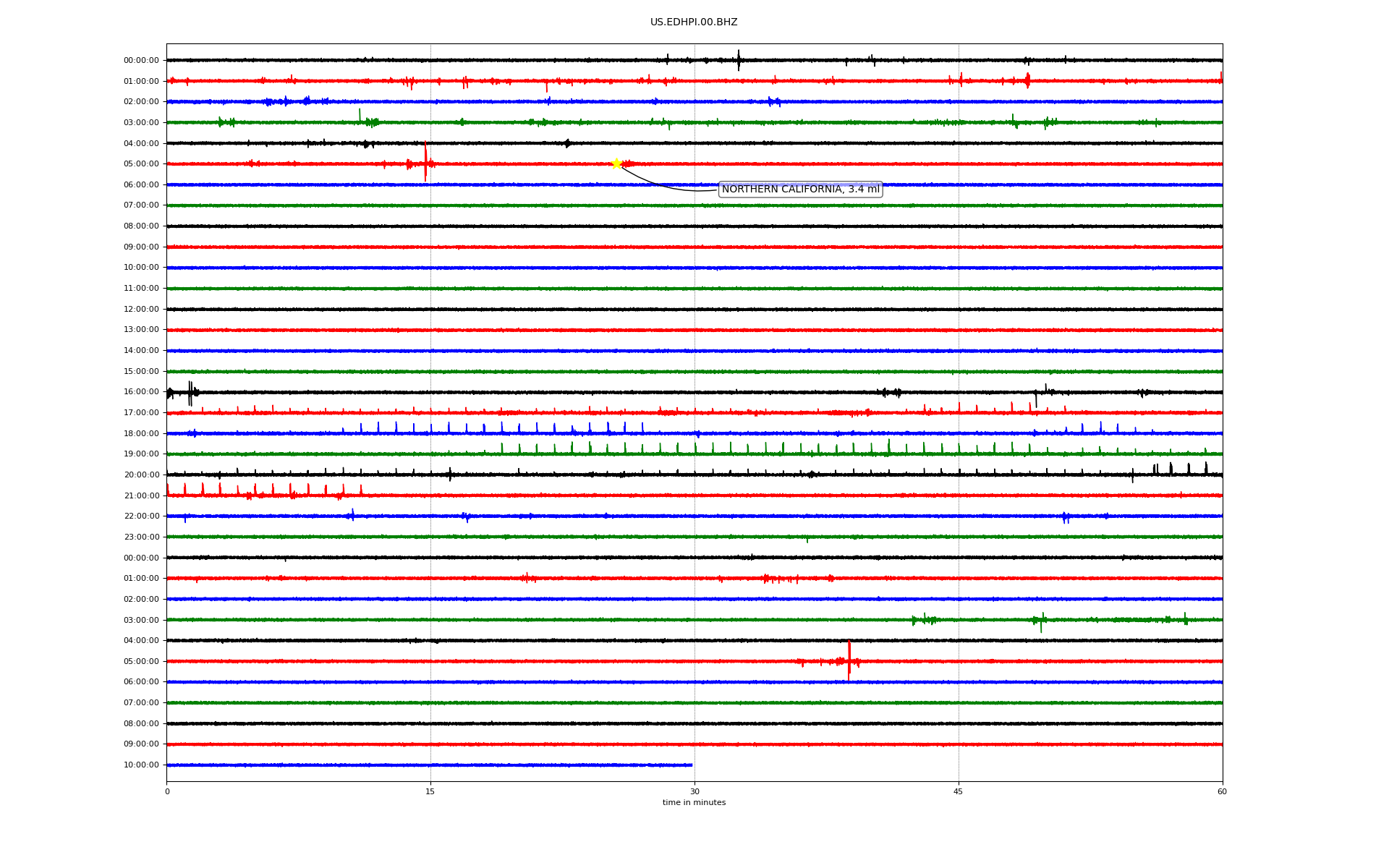This screenshot has height=868, width=1389.
Task: Click the 30 tick label on the x-axis
Action: (694, 791)
